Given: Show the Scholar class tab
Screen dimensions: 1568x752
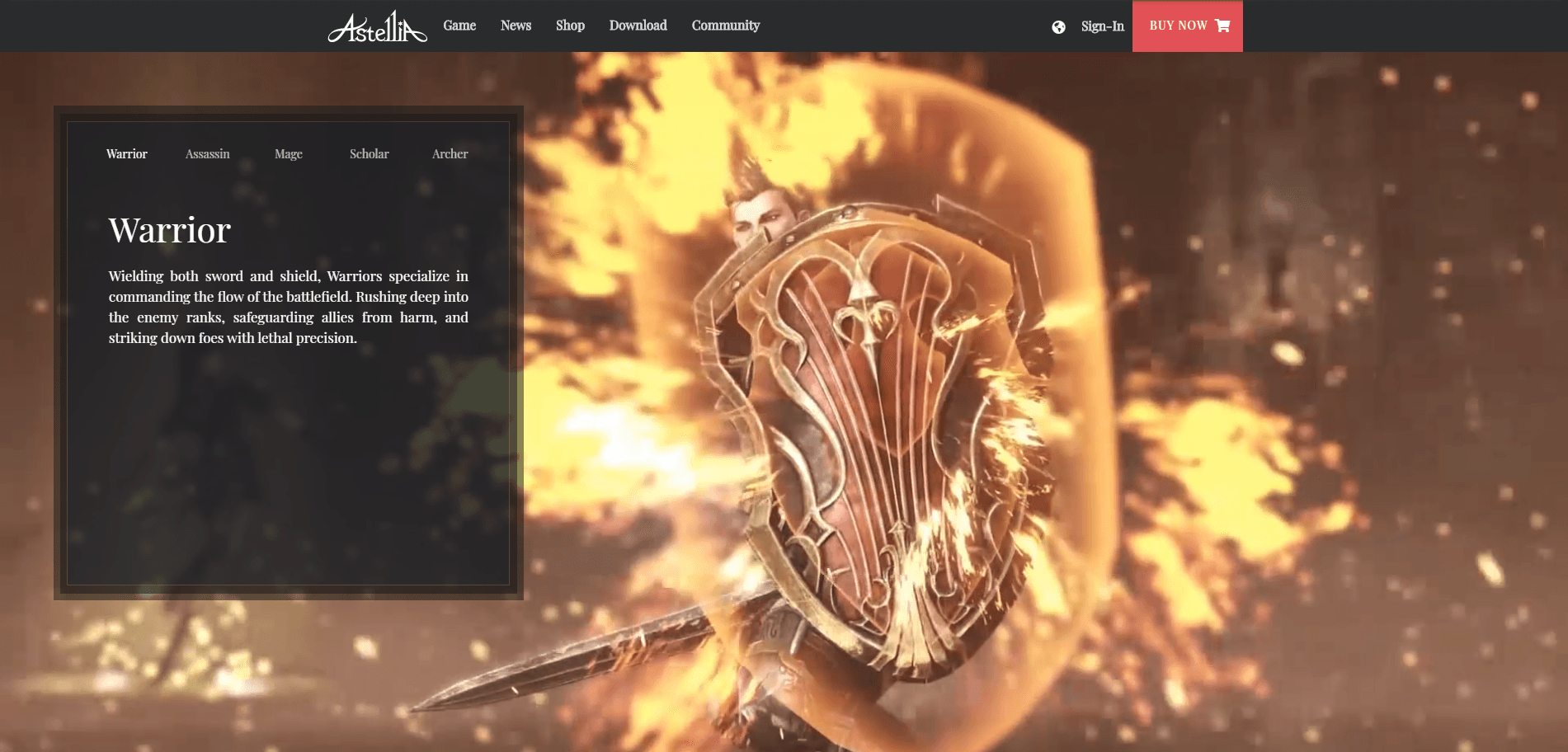Looking at the screenshot, I should click(370, 154).
